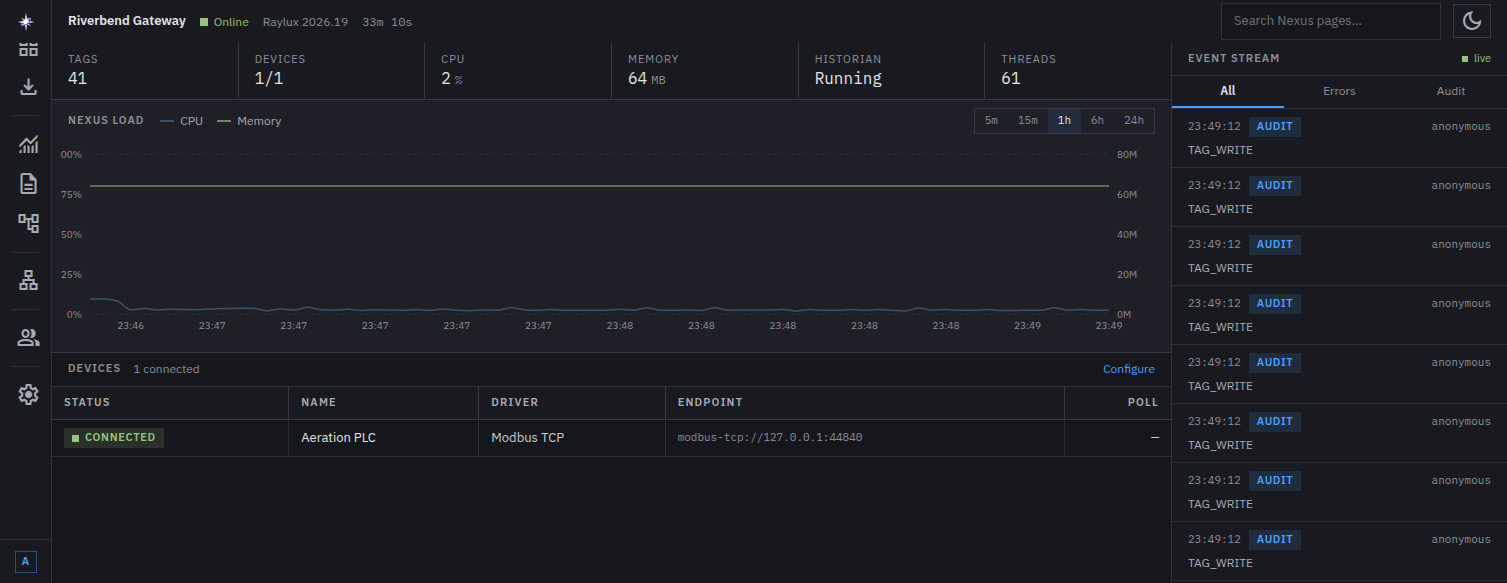Click the 33m 10s uptime label

coord(387,22)
